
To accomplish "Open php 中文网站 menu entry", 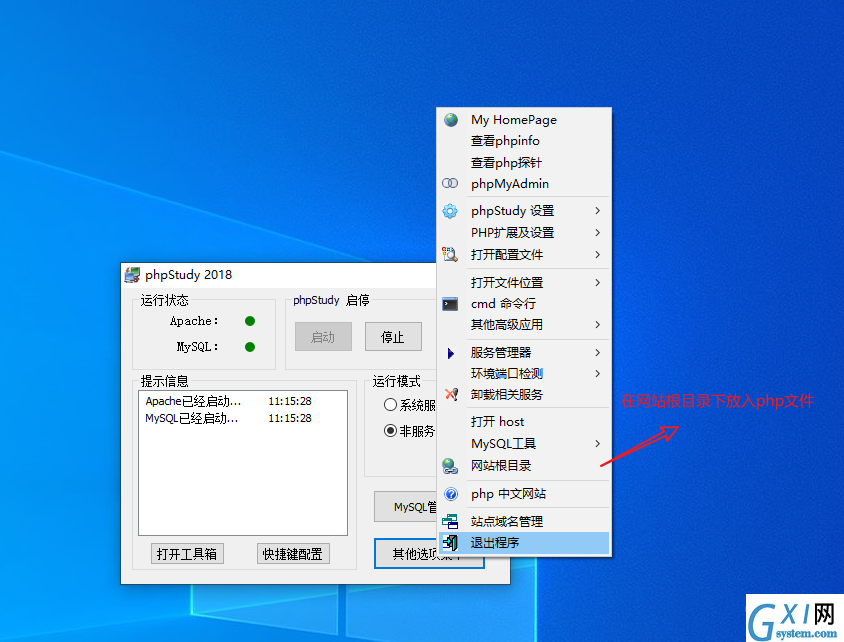I will 524,494.
